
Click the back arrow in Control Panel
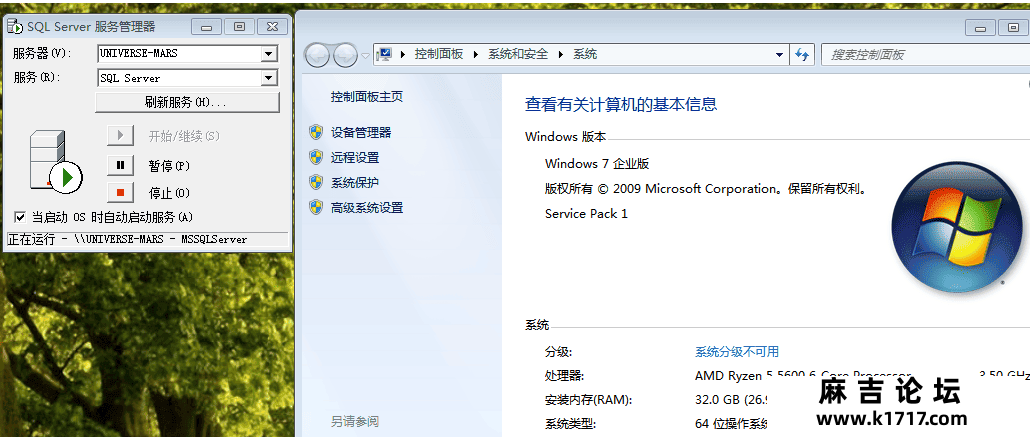pyautogui.click(x=317, y=55)
